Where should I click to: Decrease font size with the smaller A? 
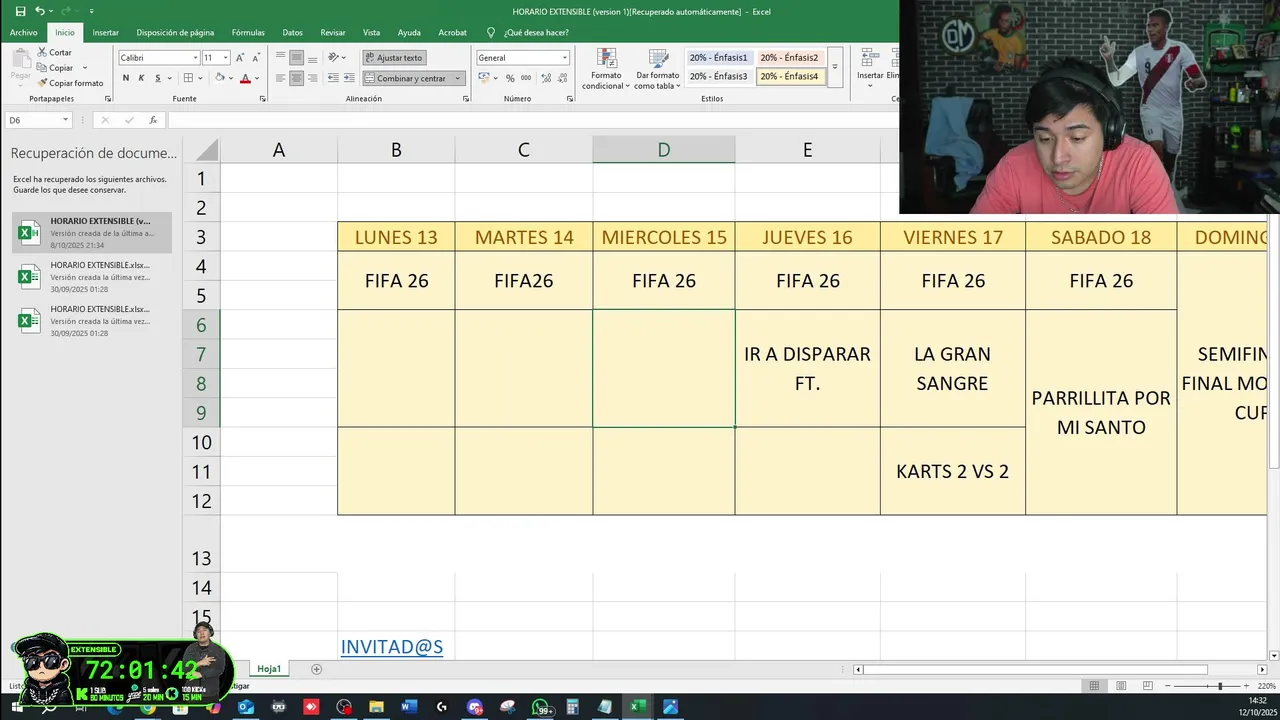tap(255, 58)
